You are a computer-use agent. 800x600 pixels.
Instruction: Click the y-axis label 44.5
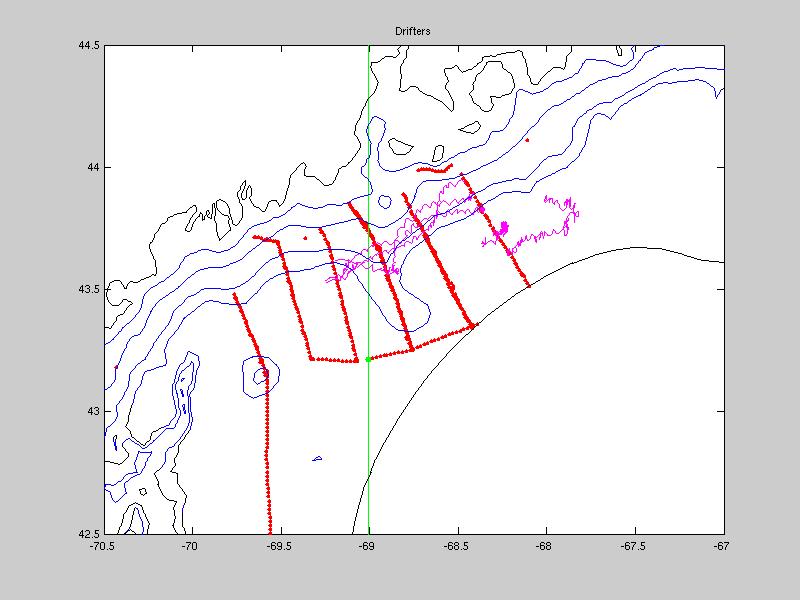point(89,45)
